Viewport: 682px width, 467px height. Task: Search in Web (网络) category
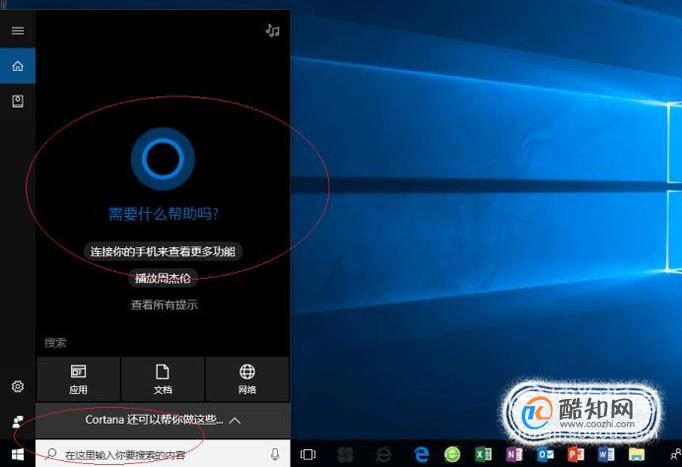(247, 379)
